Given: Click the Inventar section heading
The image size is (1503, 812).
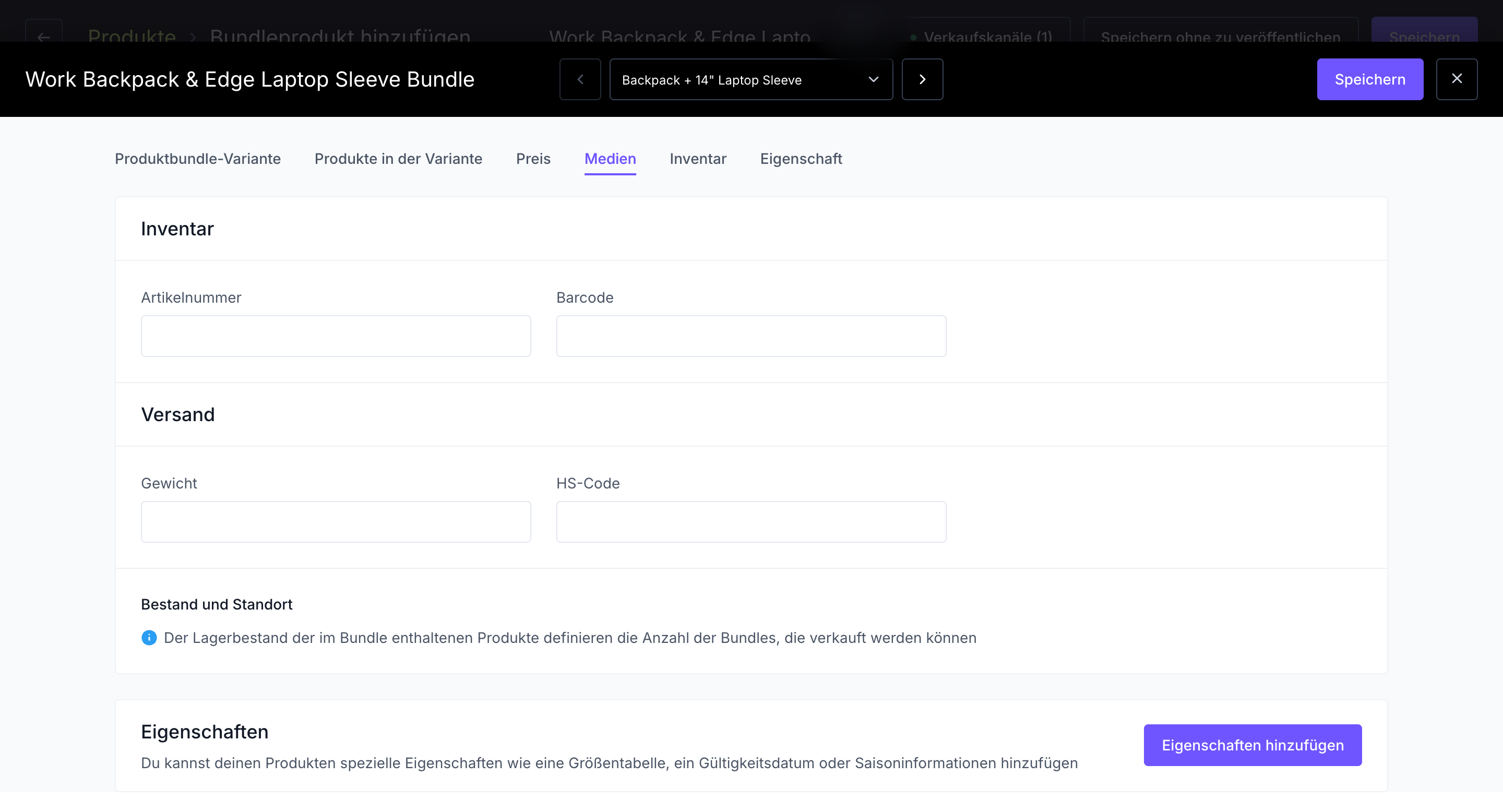Looking at the screenshot, I should (x=177, y=229).
